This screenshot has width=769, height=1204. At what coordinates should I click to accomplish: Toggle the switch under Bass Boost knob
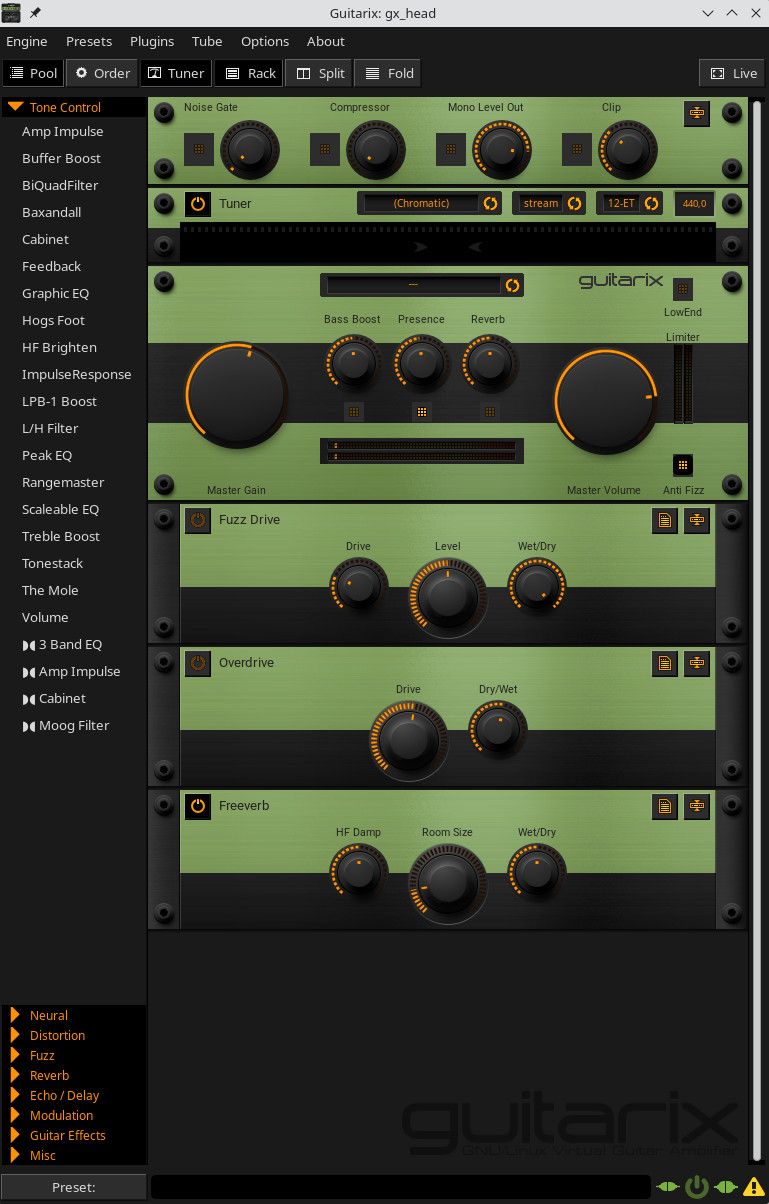(354, 411)
